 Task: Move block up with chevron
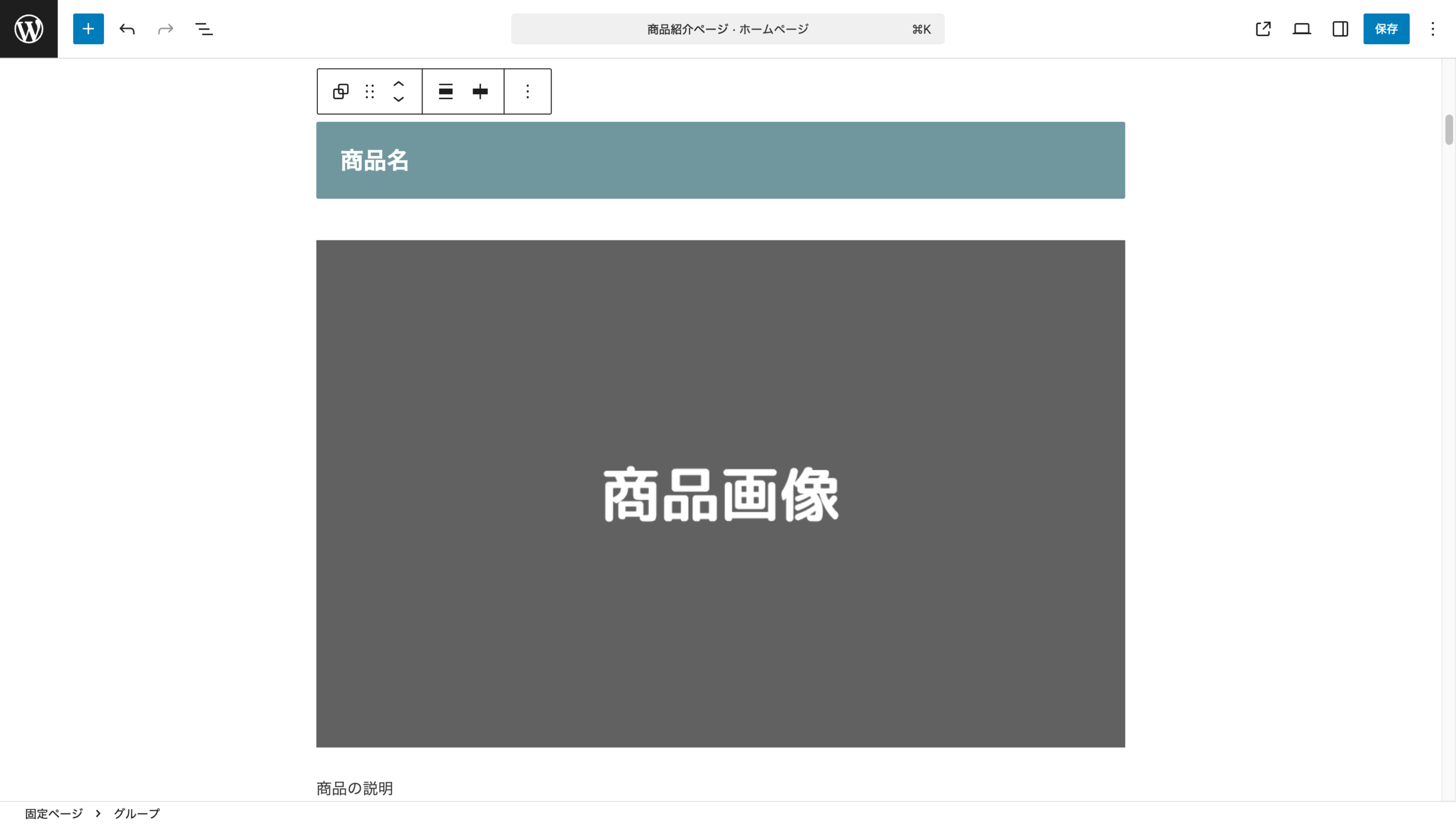399,84
